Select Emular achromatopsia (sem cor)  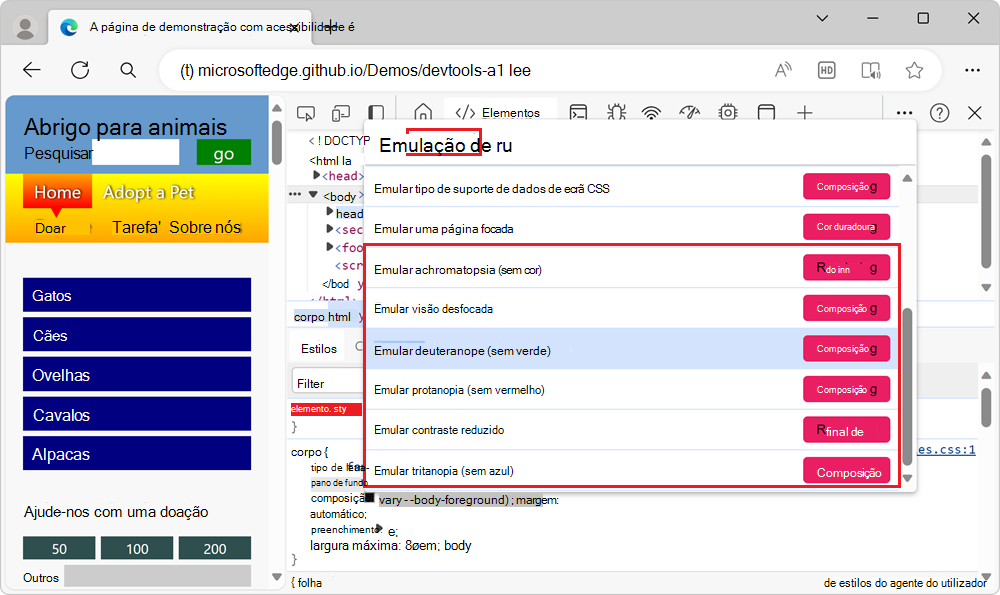pos(631,268)
